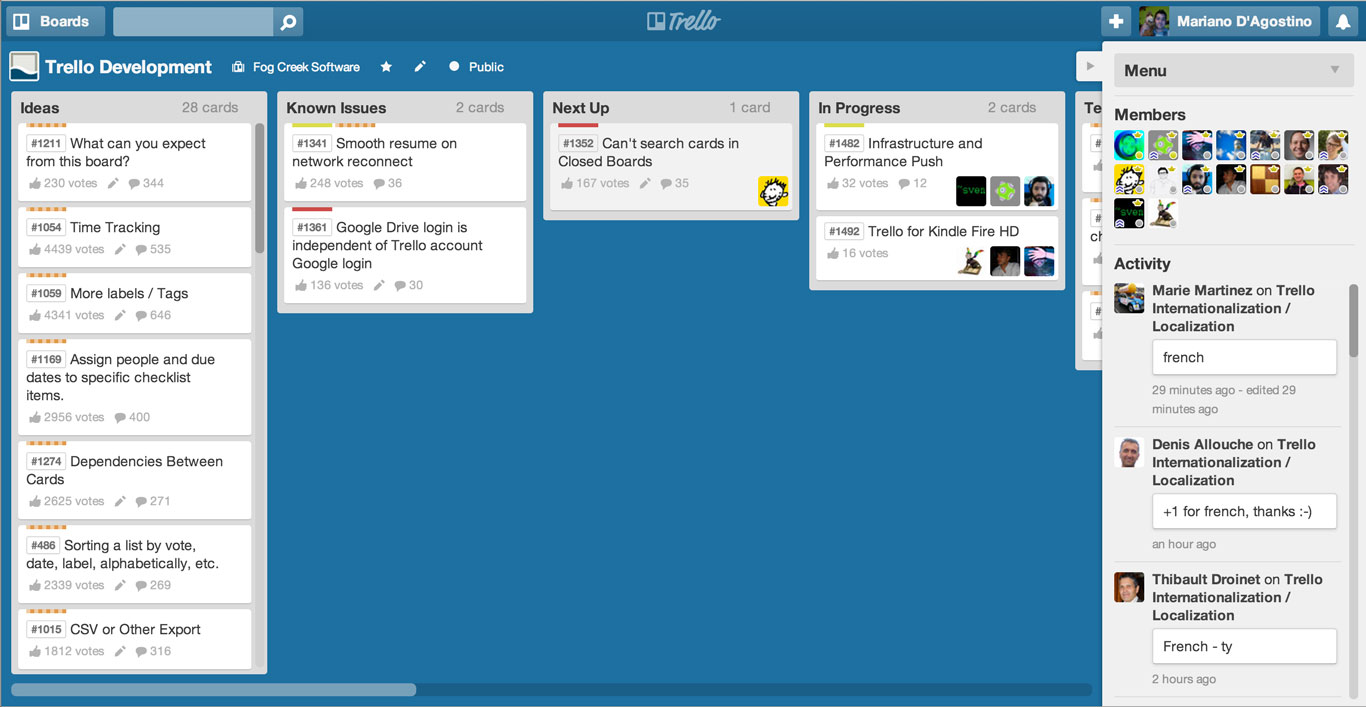This screenshot has width=1366, height=707.
Task: Open Denis Allouche activity link
Action: (1202, 444)
